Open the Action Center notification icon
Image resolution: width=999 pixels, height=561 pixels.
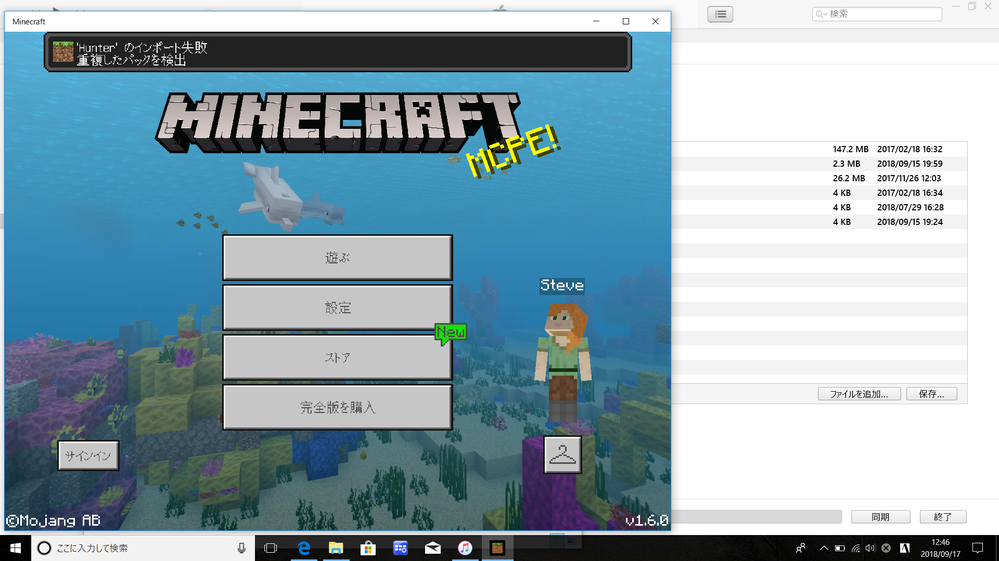click(977, 548)
